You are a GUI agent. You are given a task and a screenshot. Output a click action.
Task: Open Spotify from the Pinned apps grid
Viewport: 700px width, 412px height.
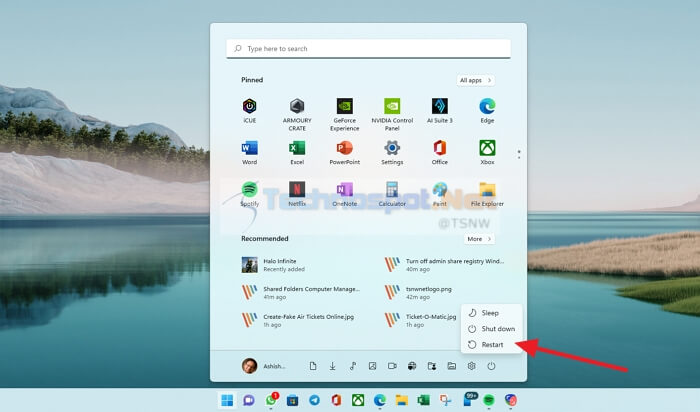coord(250,194)
